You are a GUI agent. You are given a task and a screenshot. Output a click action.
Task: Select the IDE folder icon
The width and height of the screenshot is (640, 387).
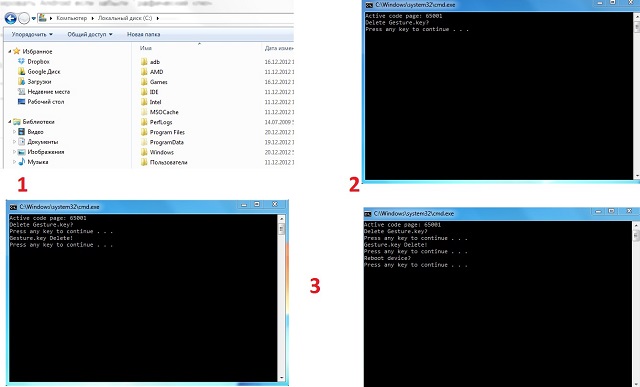click(144, 92)
